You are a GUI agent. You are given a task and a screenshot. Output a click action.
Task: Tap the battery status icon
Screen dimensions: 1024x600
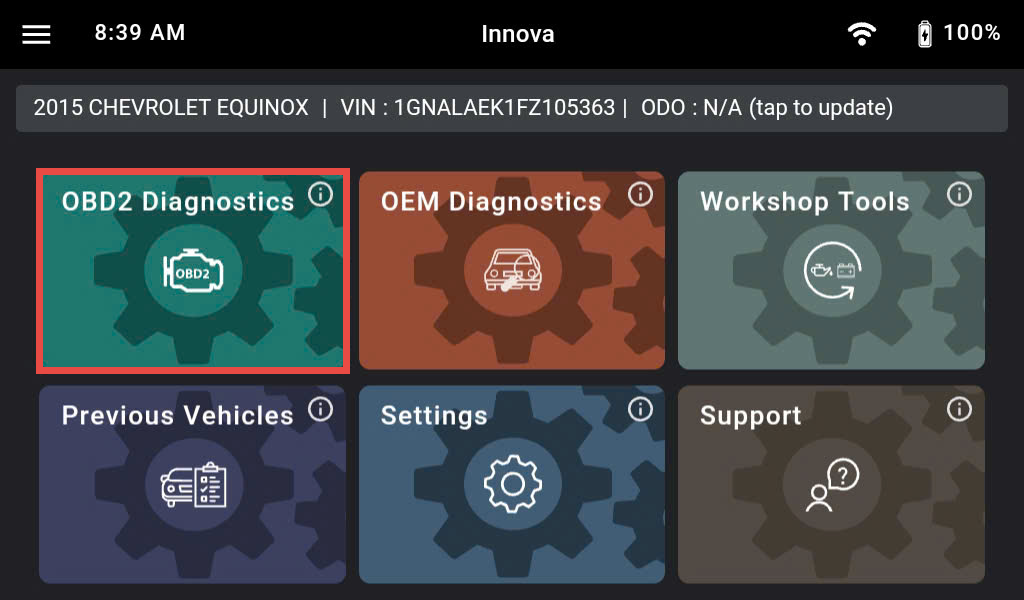925,34
